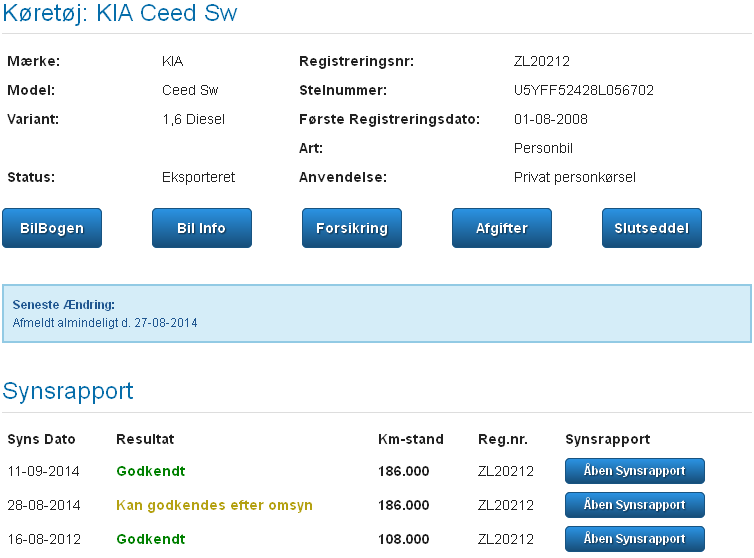Open Synsrapport for inspection dated 11-09-2014
The width and height of the screenshot is (754, 558).
(x=635, y=471)
